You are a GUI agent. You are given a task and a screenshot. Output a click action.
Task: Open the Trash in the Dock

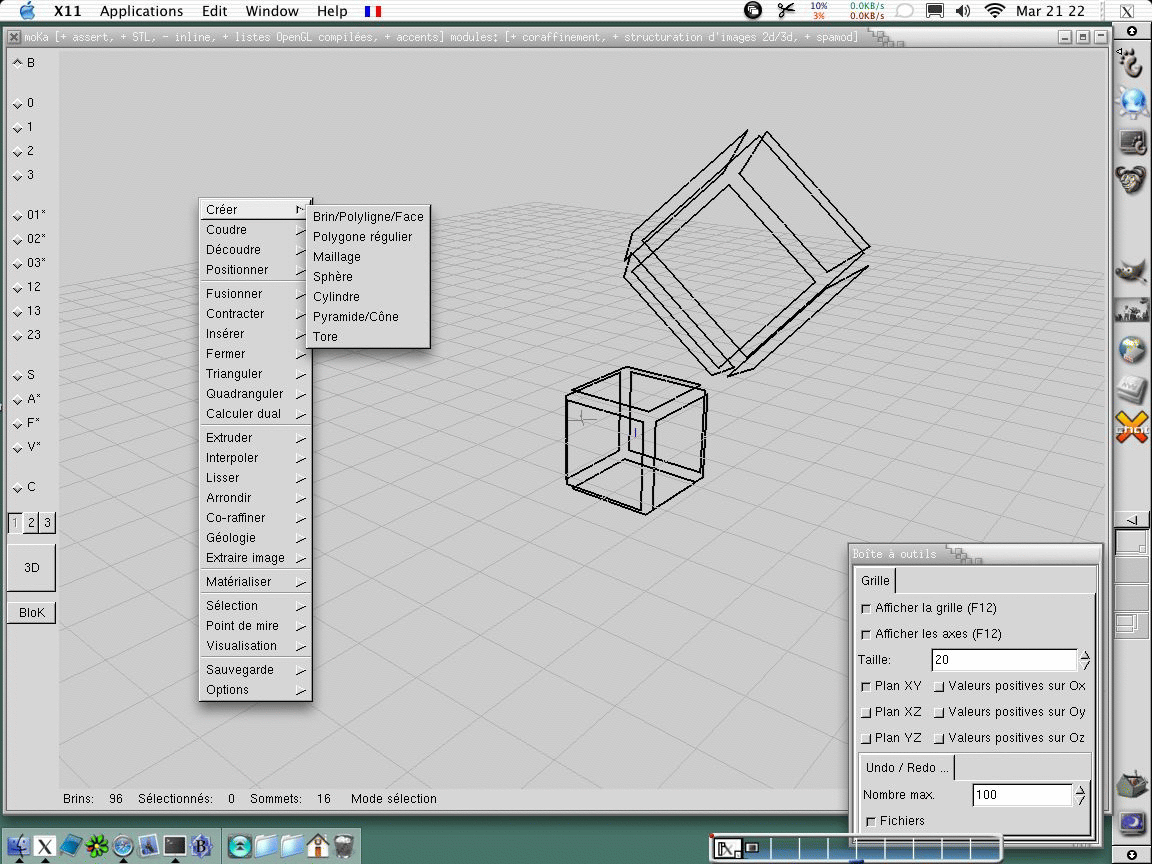344,846
